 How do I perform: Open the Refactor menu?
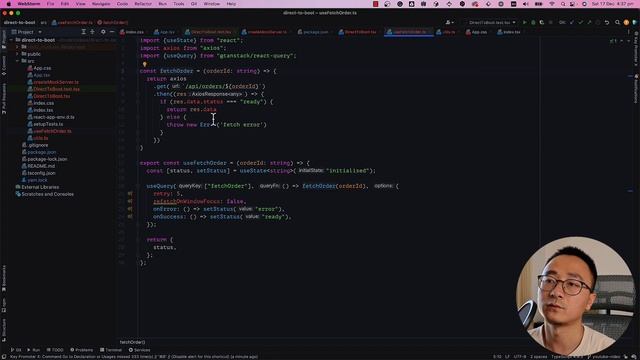click(143, 4)
